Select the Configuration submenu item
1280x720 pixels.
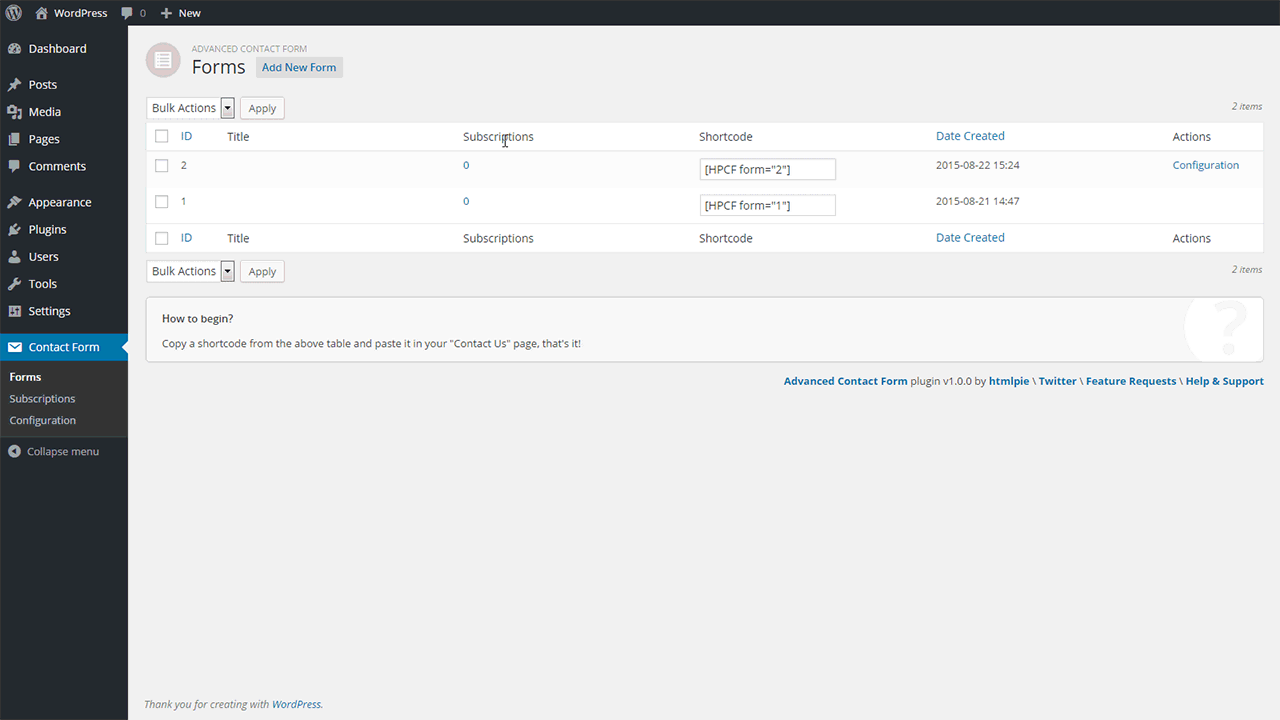tap(43, 420)
